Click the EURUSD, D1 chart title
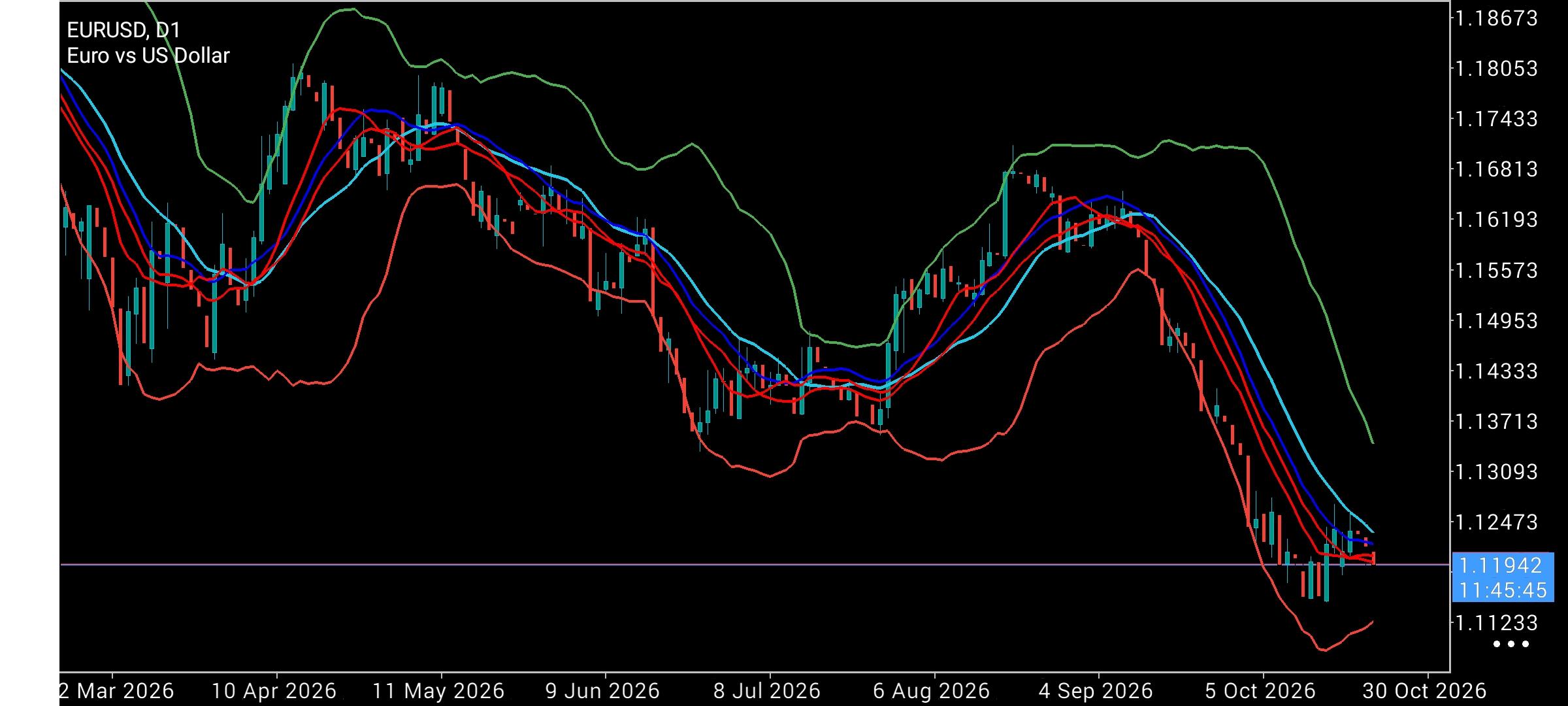Viewport: 1568px width, 706px height. pyautogui.click(x=123, y=30)
